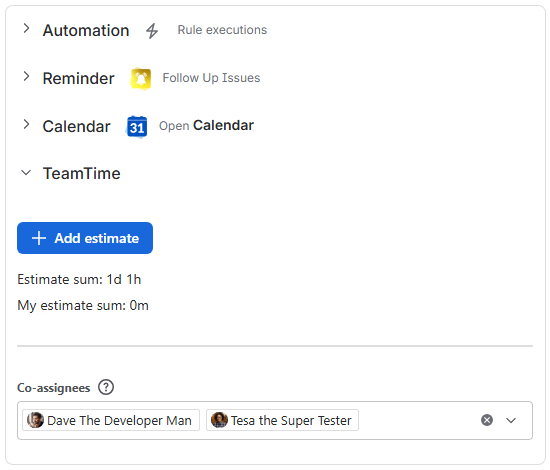Open Co-assignees help question mark icon
Screen dimensions: 550x470
106,387
